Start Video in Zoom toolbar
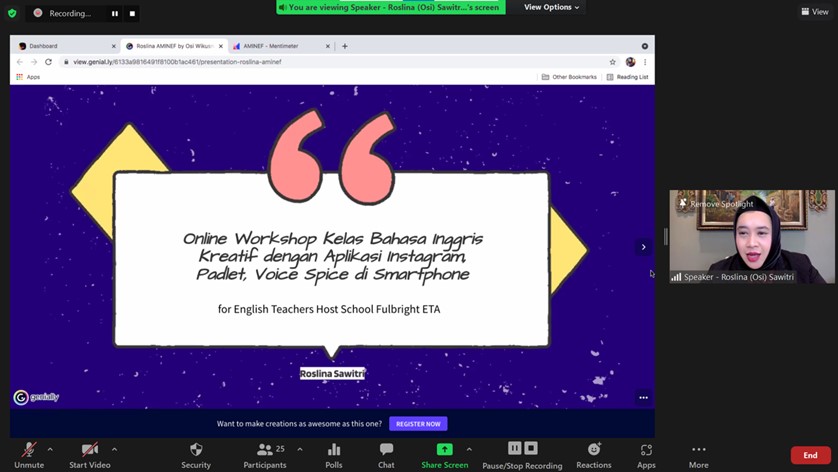The image size is (838, 472). tap(90, 455)
